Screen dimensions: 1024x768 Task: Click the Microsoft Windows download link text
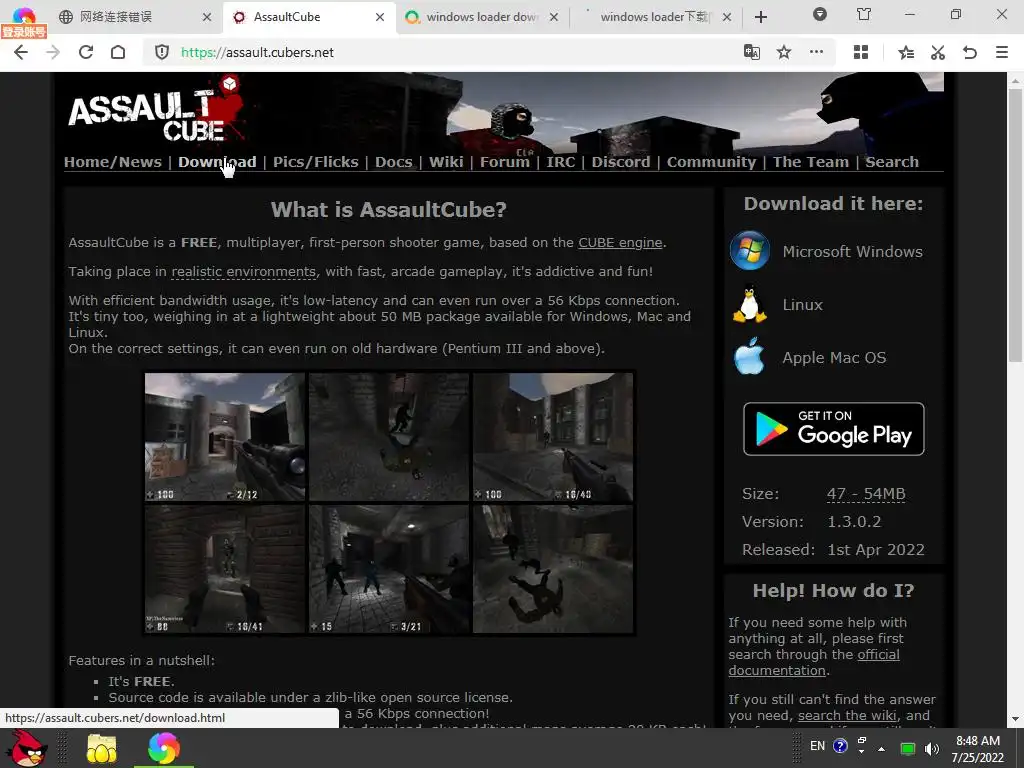pyautogui.click(x=852, y=251)
